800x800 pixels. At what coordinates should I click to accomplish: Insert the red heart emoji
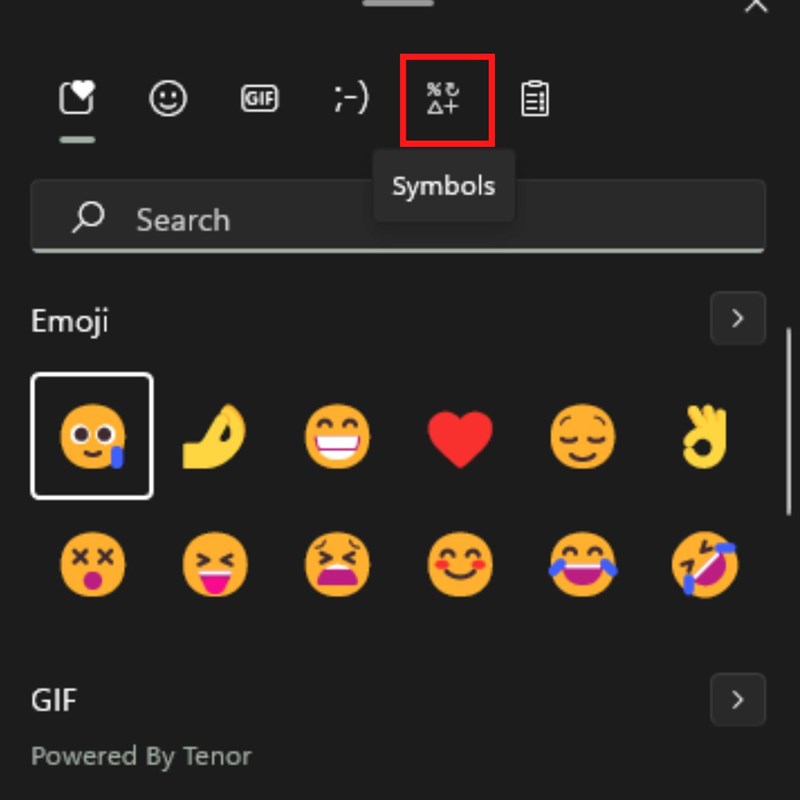[x=460, y=437]
